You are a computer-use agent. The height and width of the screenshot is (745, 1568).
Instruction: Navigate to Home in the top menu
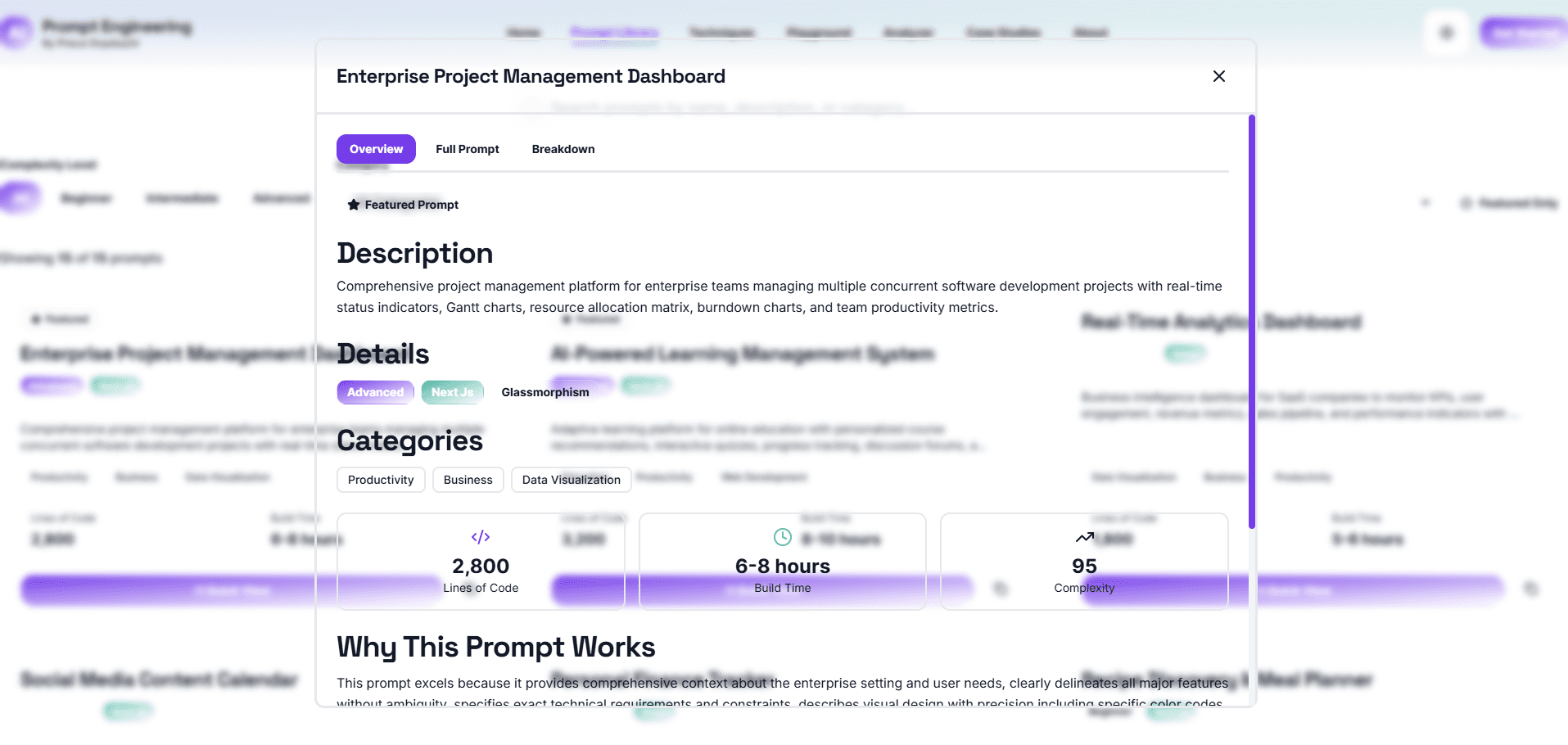click(x=523, y=32)
